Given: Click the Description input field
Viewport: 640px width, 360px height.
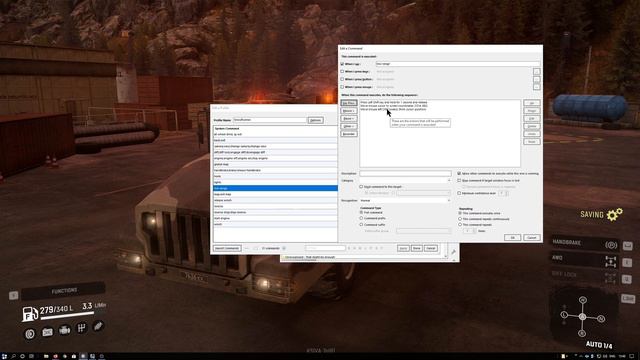Looking at the screenshot, I should tap(405, 173).
